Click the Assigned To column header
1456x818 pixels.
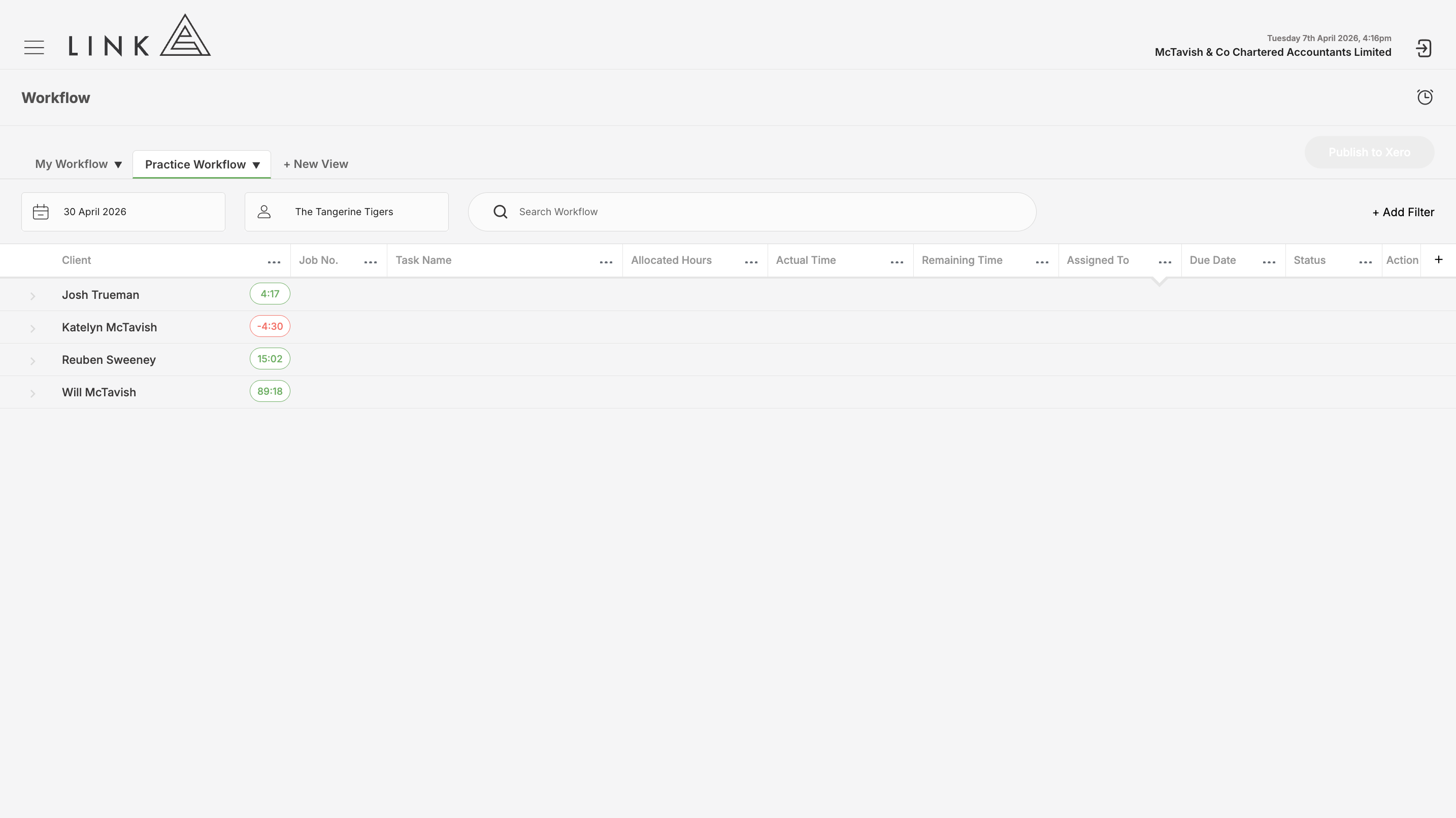point(1098,260)
